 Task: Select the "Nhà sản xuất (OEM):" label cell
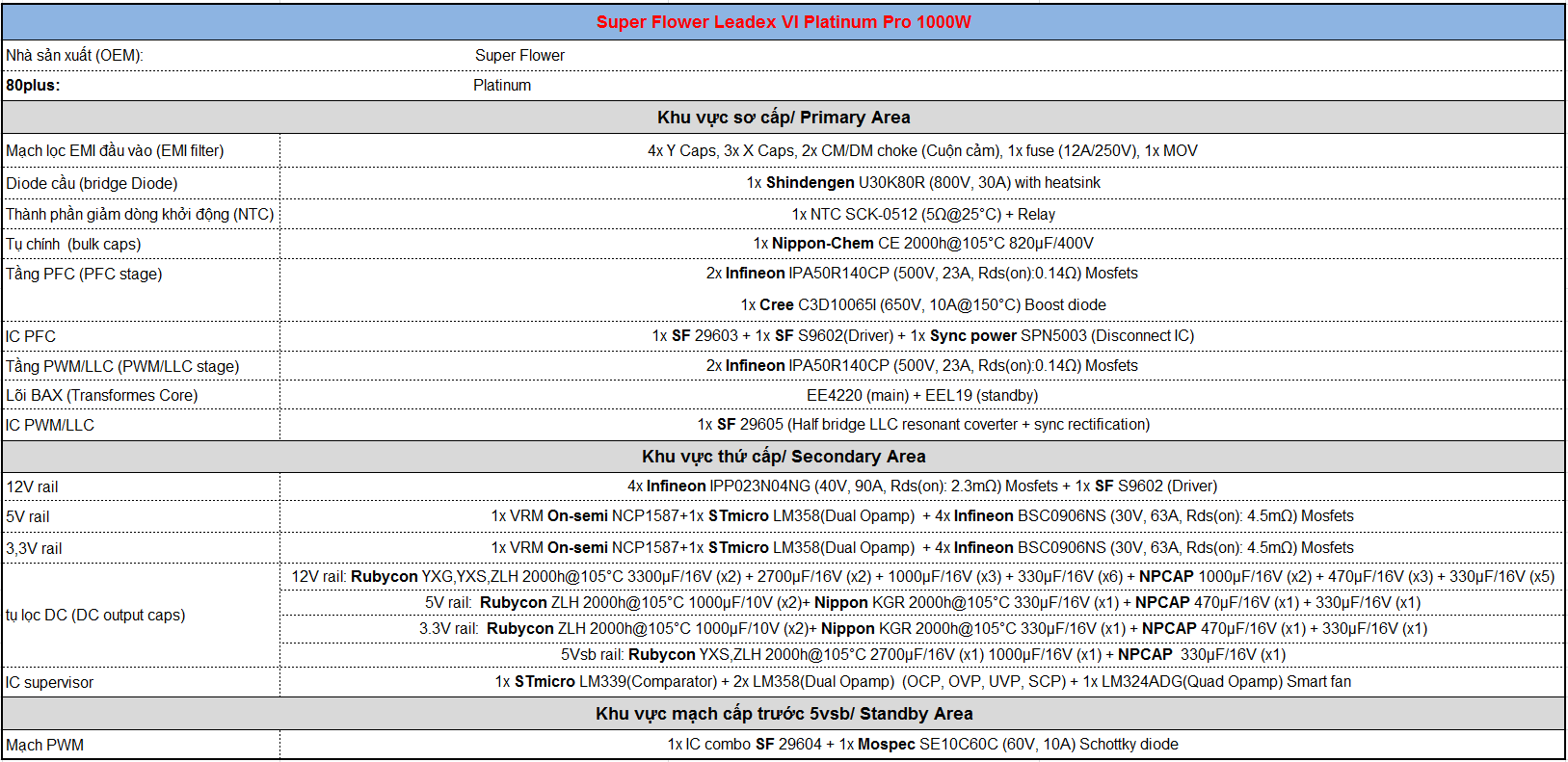(x=74, y=56)
